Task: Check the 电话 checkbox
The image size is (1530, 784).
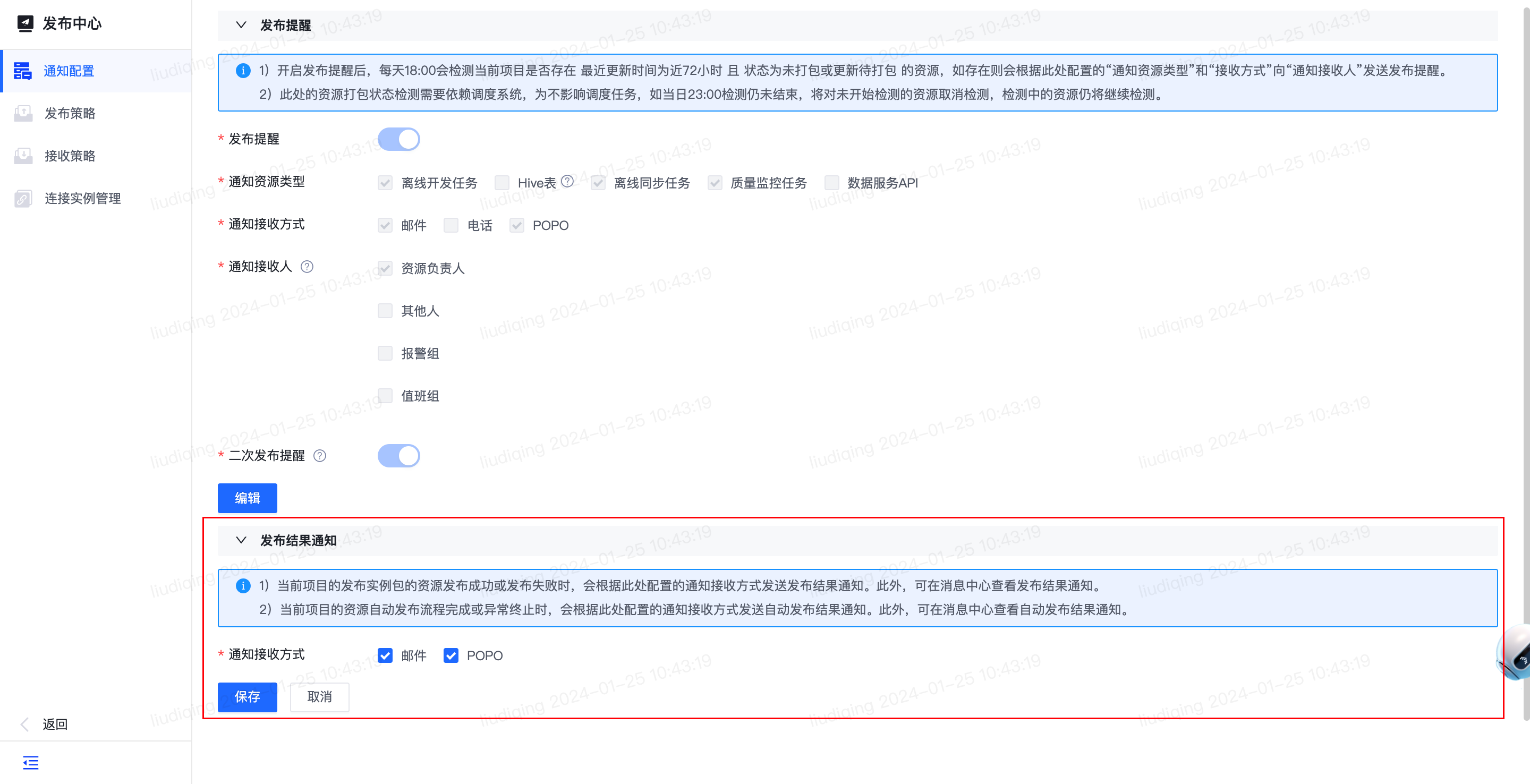Action: (451, 225)
